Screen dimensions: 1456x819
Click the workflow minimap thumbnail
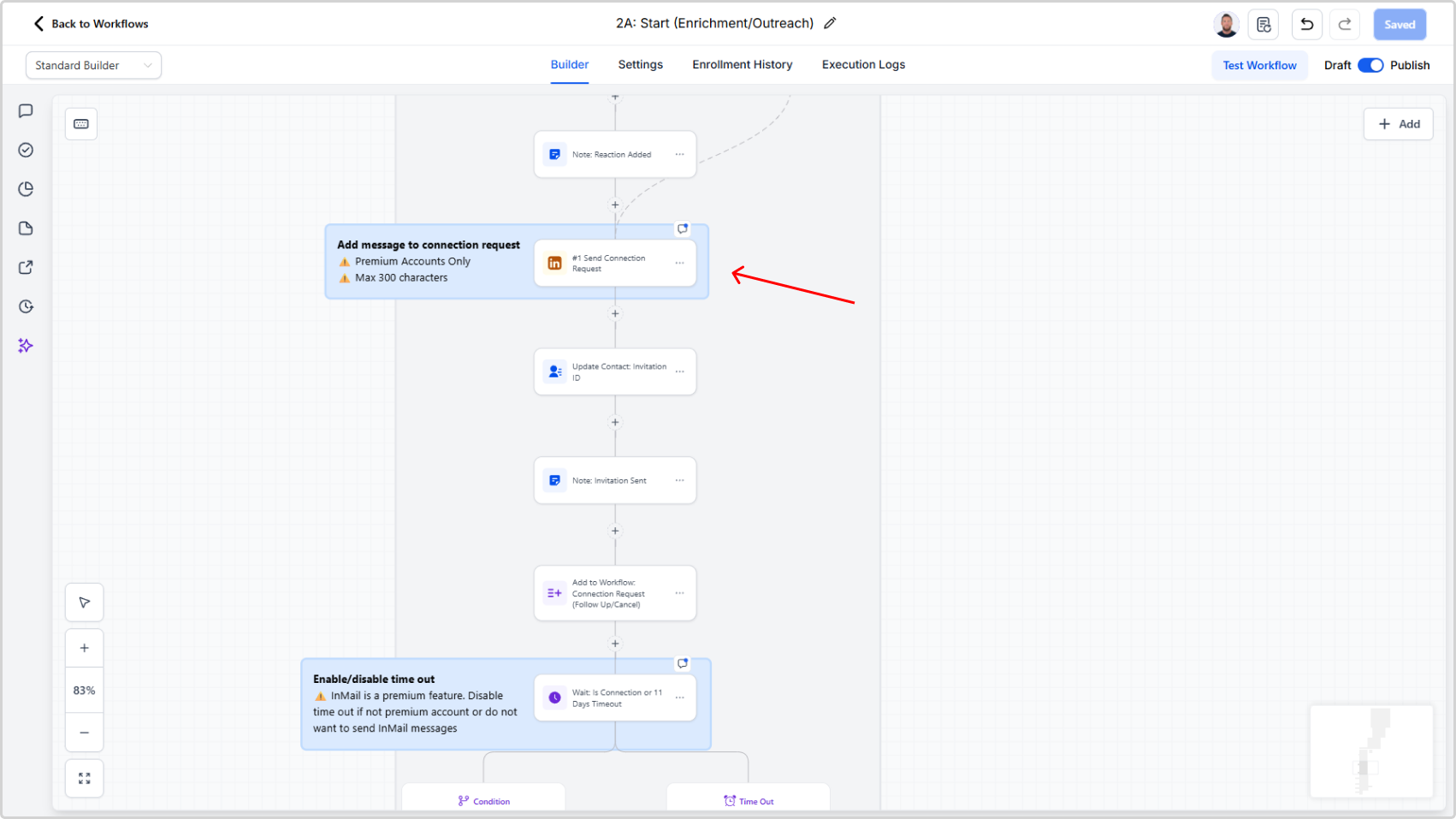[1371, 751]
